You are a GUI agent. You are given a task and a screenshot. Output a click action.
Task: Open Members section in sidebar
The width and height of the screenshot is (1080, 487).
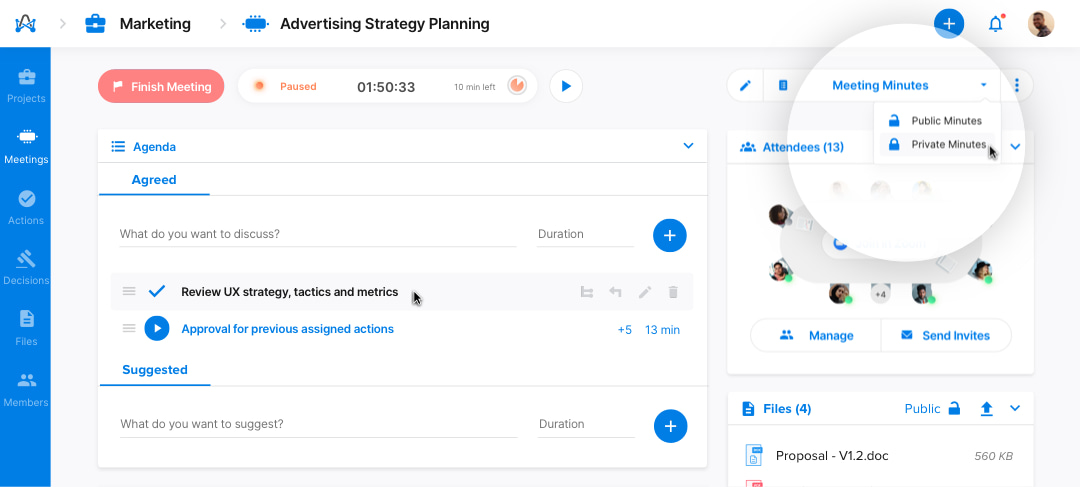click(x=26, y=390)
